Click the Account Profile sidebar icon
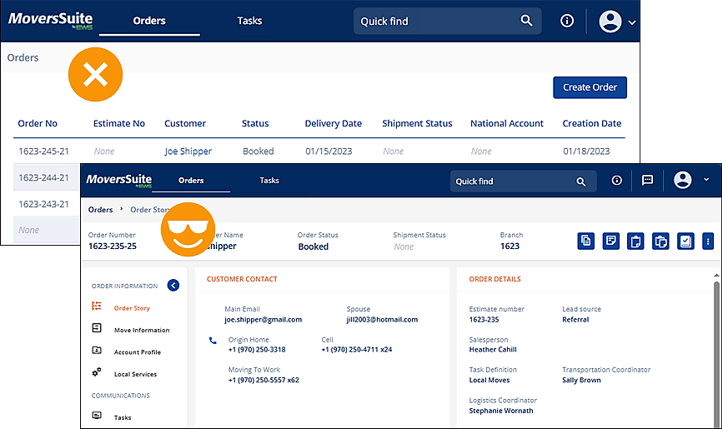The height and width of the screenshot is (429, 722). 96,350
